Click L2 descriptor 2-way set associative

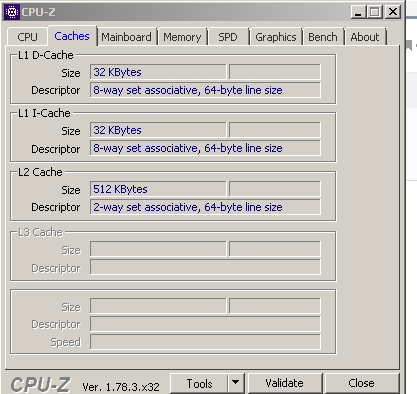205,207
